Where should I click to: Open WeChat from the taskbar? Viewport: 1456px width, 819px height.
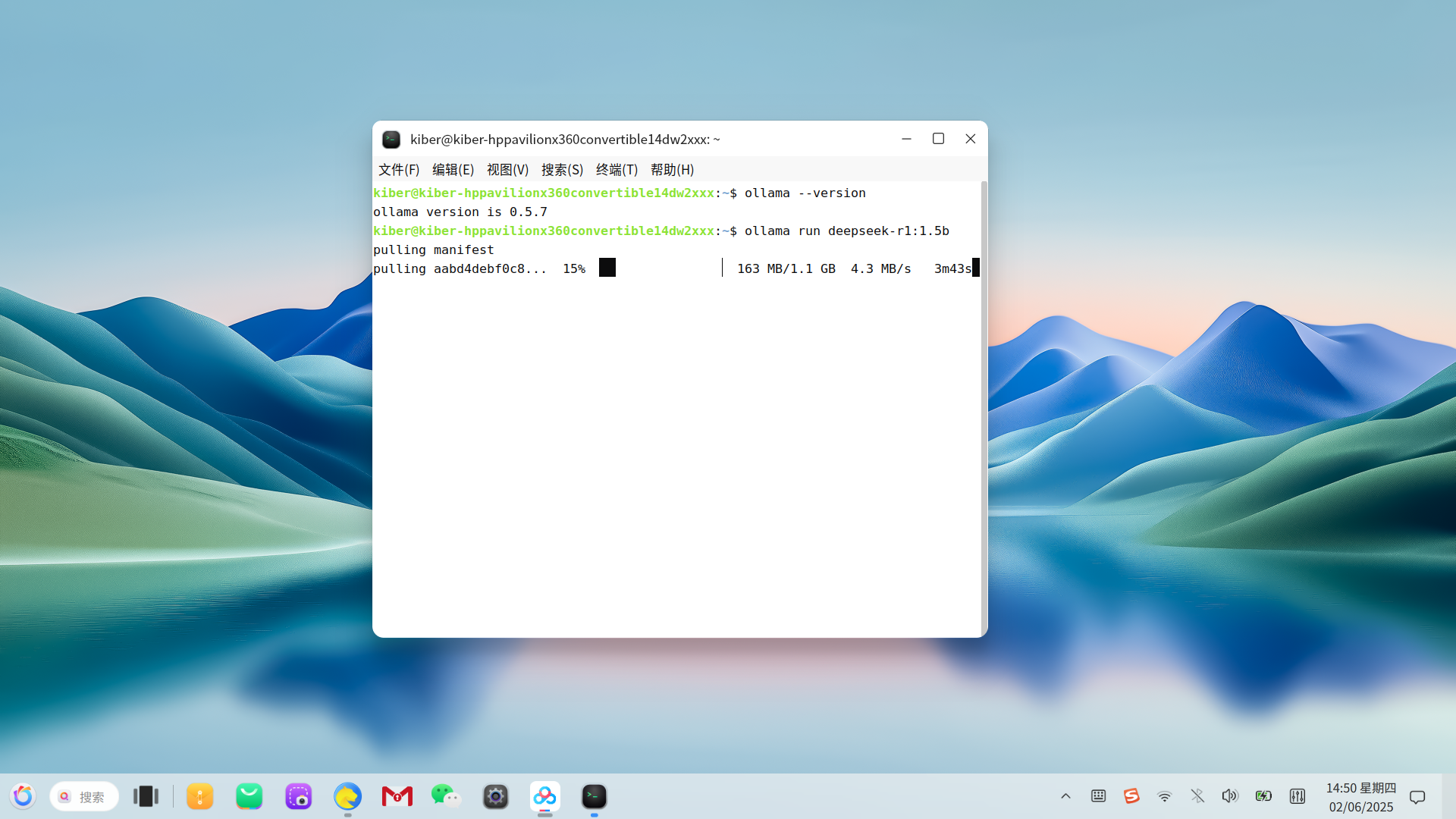click(446, 796)
